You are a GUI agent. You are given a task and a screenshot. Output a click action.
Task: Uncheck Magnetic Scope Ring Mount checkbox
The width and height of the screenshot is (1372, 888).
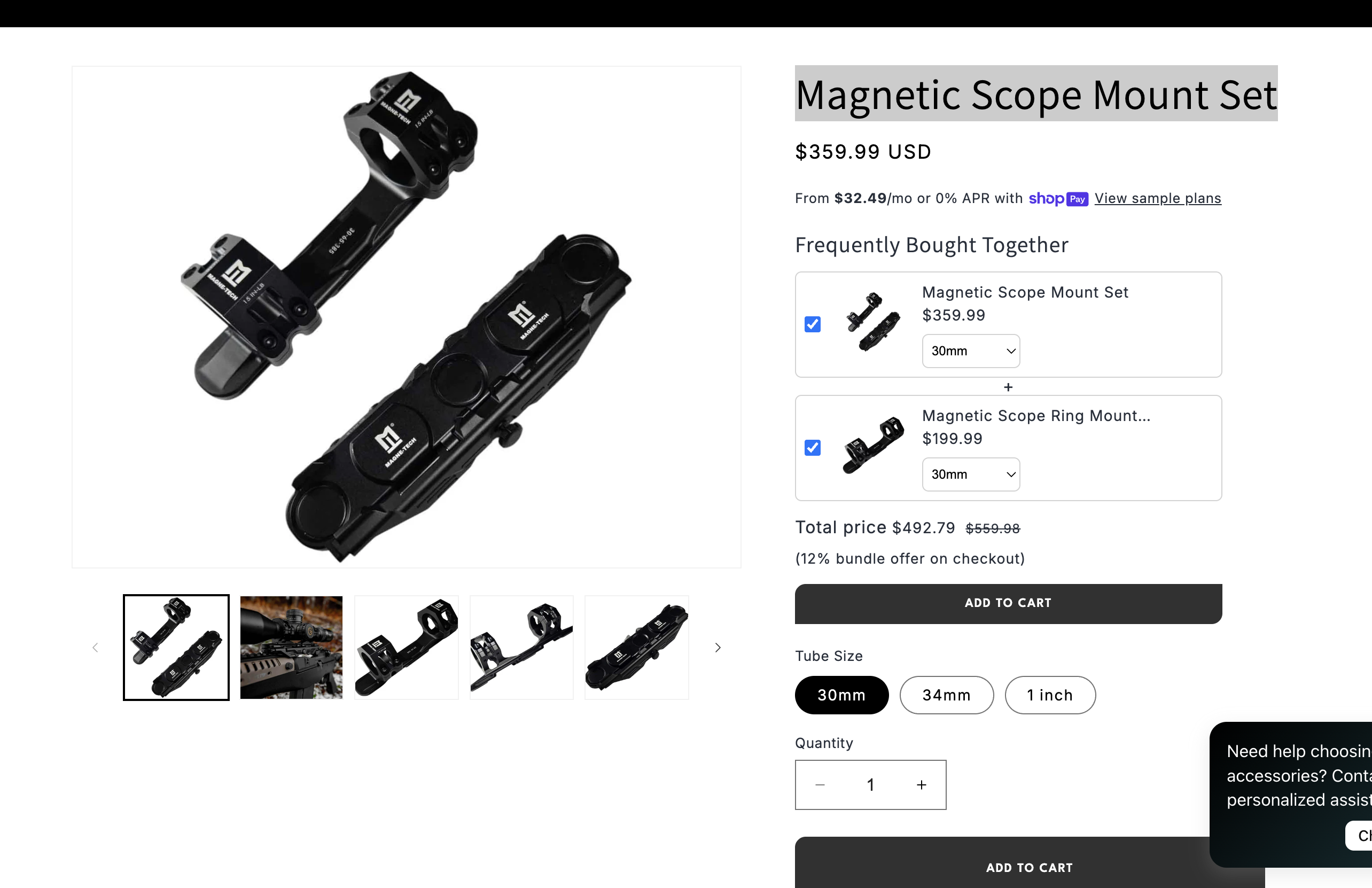tap(812, 447)
